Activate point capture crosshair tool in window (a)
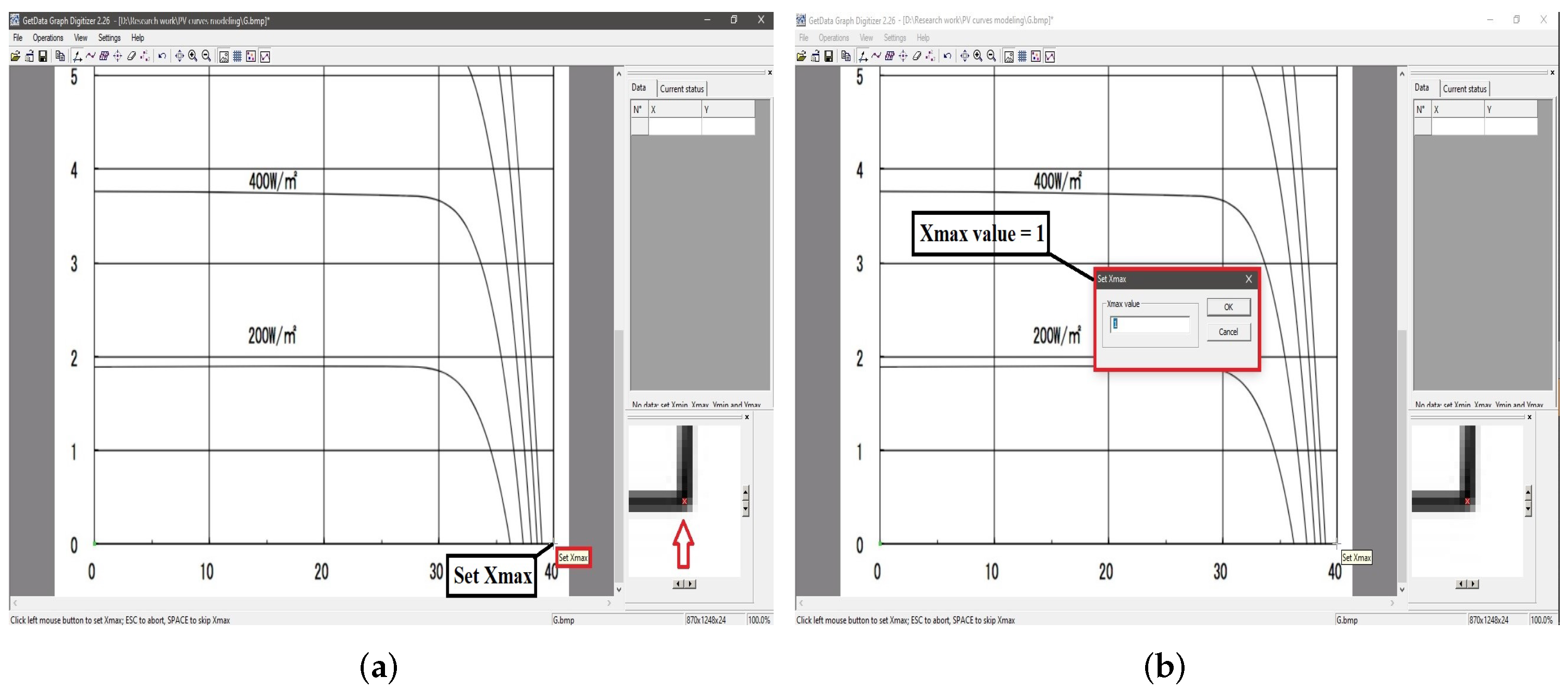The image size is (1568, 691). [x=117, y=57]
